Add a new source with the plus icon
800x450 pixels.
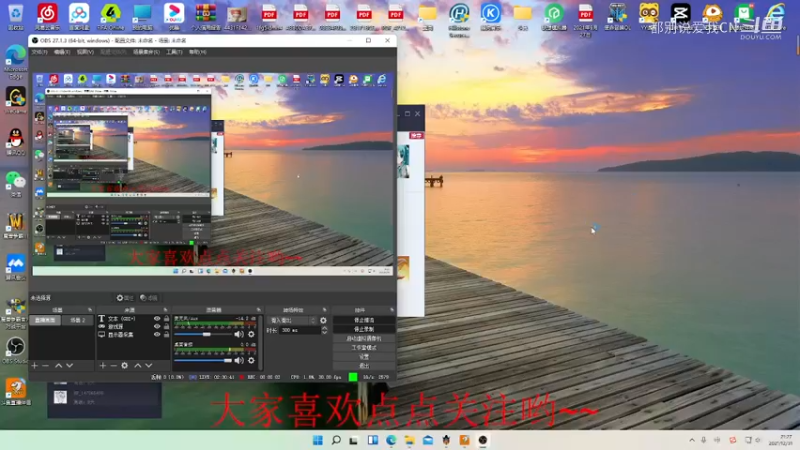click(103, 366)
